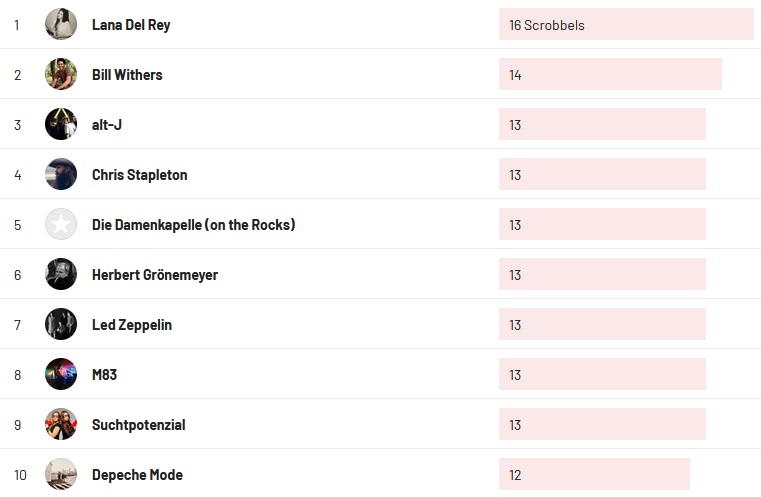Click Depeche Mode's avatar thumbnail
The width and height of the screenshot is (761, 497).
tap(61, 474)
